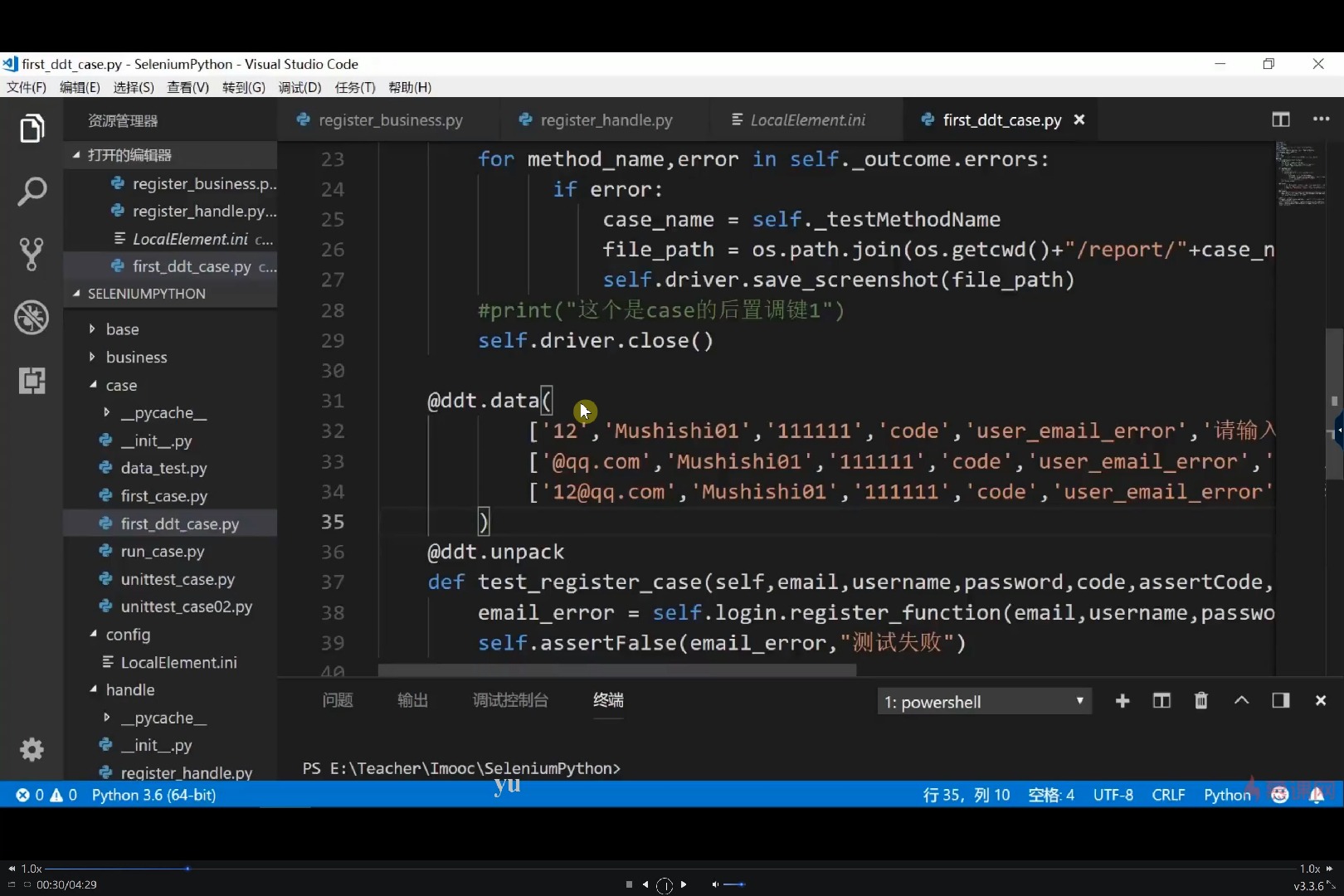1344x896 pixels.
Task: Click the video player previous button
Action: coord(645,884)
